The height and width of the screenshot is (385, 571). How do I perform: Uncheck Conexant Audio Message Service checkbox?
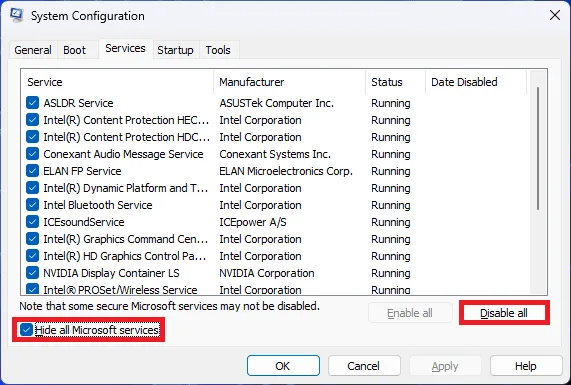tap(32, 154)
